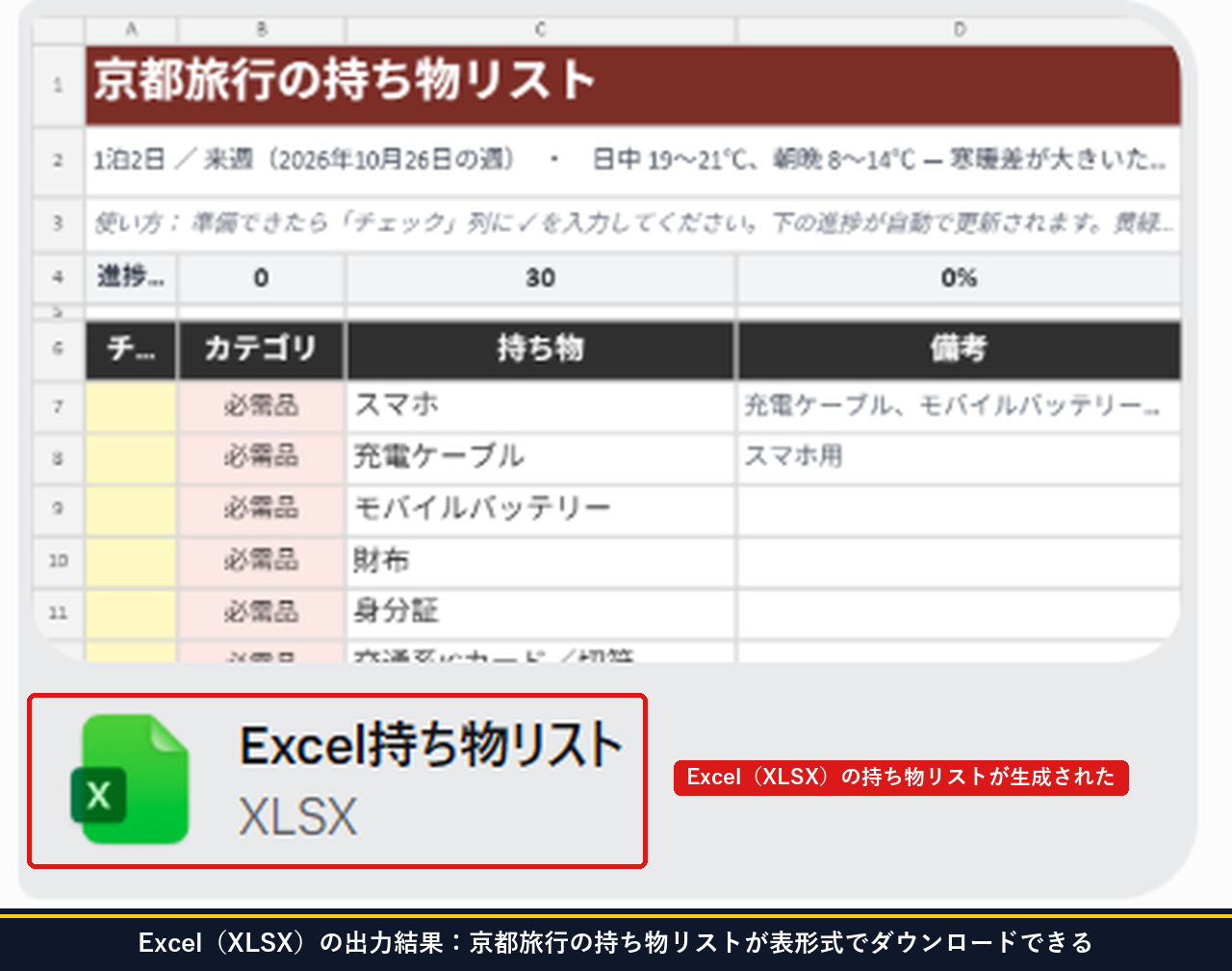Select the yellow check cell in 身分証 row
The image size is (1232, 971).
point(131,612)
